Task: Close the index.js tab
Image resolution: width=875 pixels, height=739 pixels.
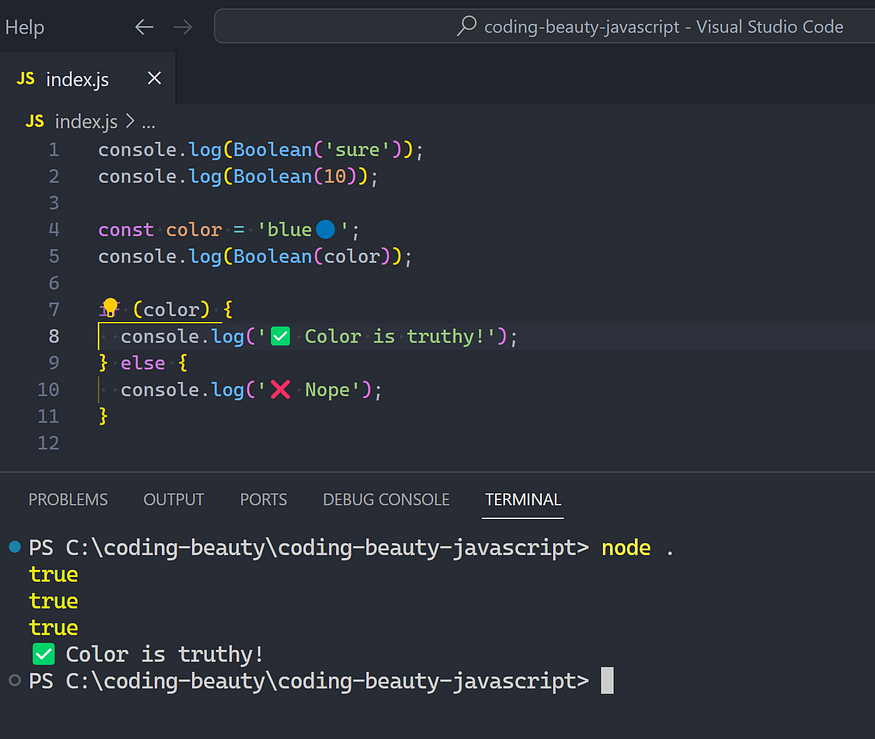Action: (155, 78)
